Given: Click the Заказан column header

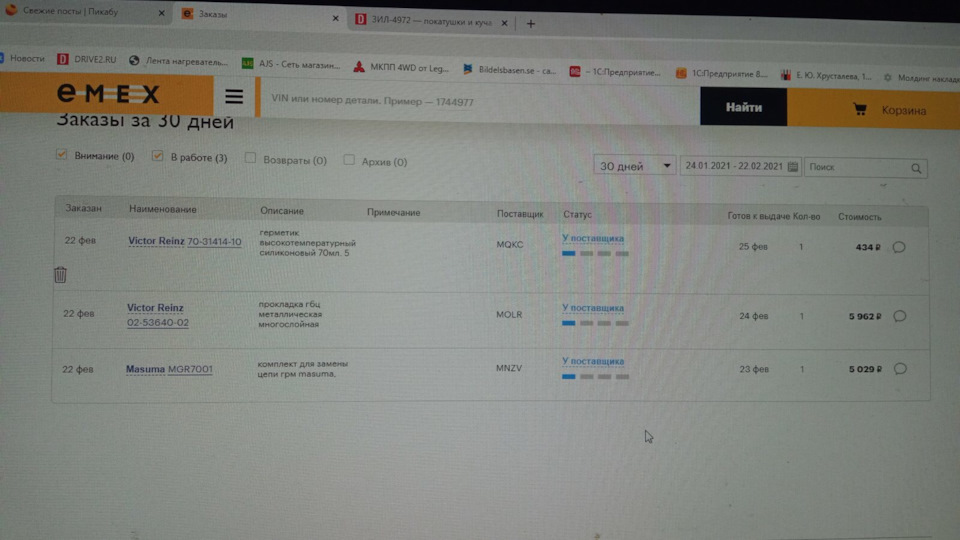Looking at the screenshot, I should pos(83,208).
